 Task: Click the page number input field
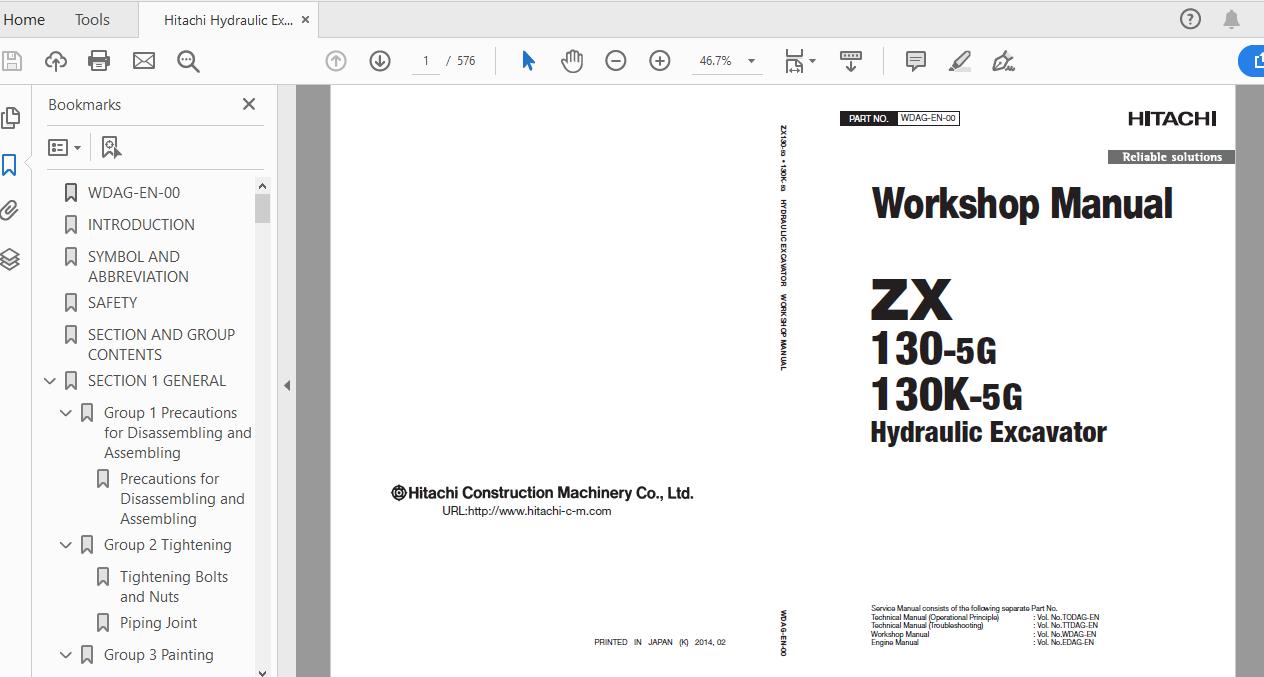click(425, 61)
